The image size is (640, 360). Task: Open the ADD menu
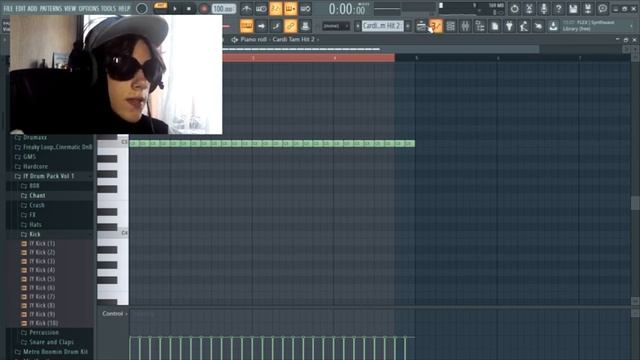point(33,9)
